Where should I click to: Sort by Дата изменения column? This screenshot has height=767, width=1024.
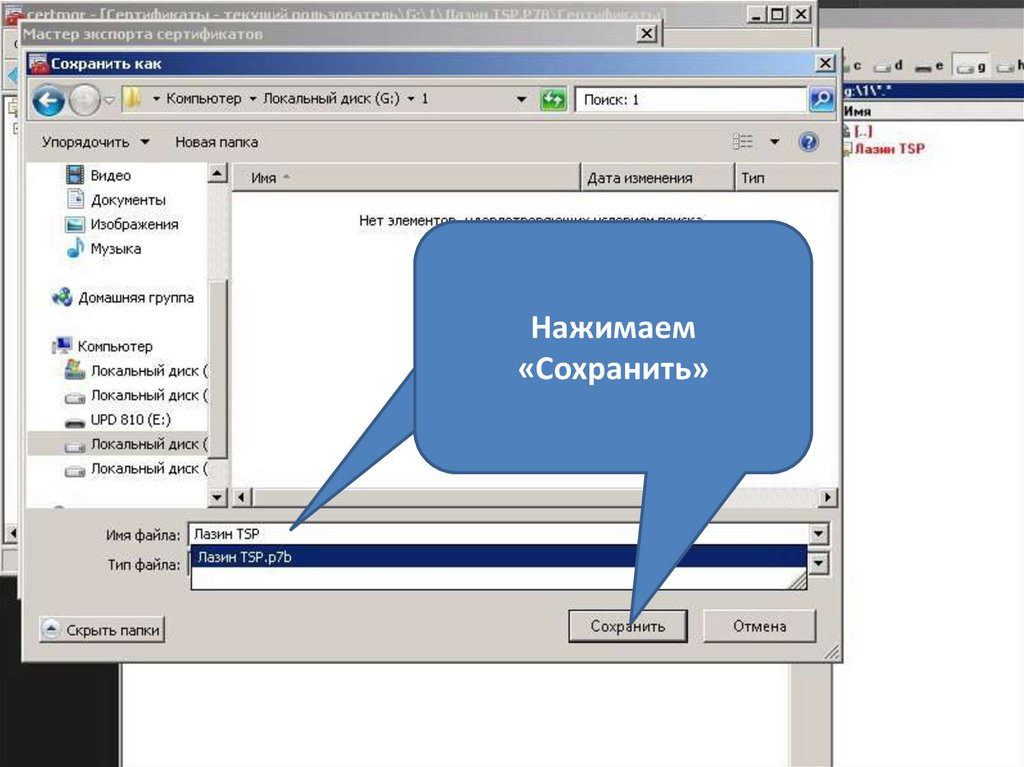[657, 178]
